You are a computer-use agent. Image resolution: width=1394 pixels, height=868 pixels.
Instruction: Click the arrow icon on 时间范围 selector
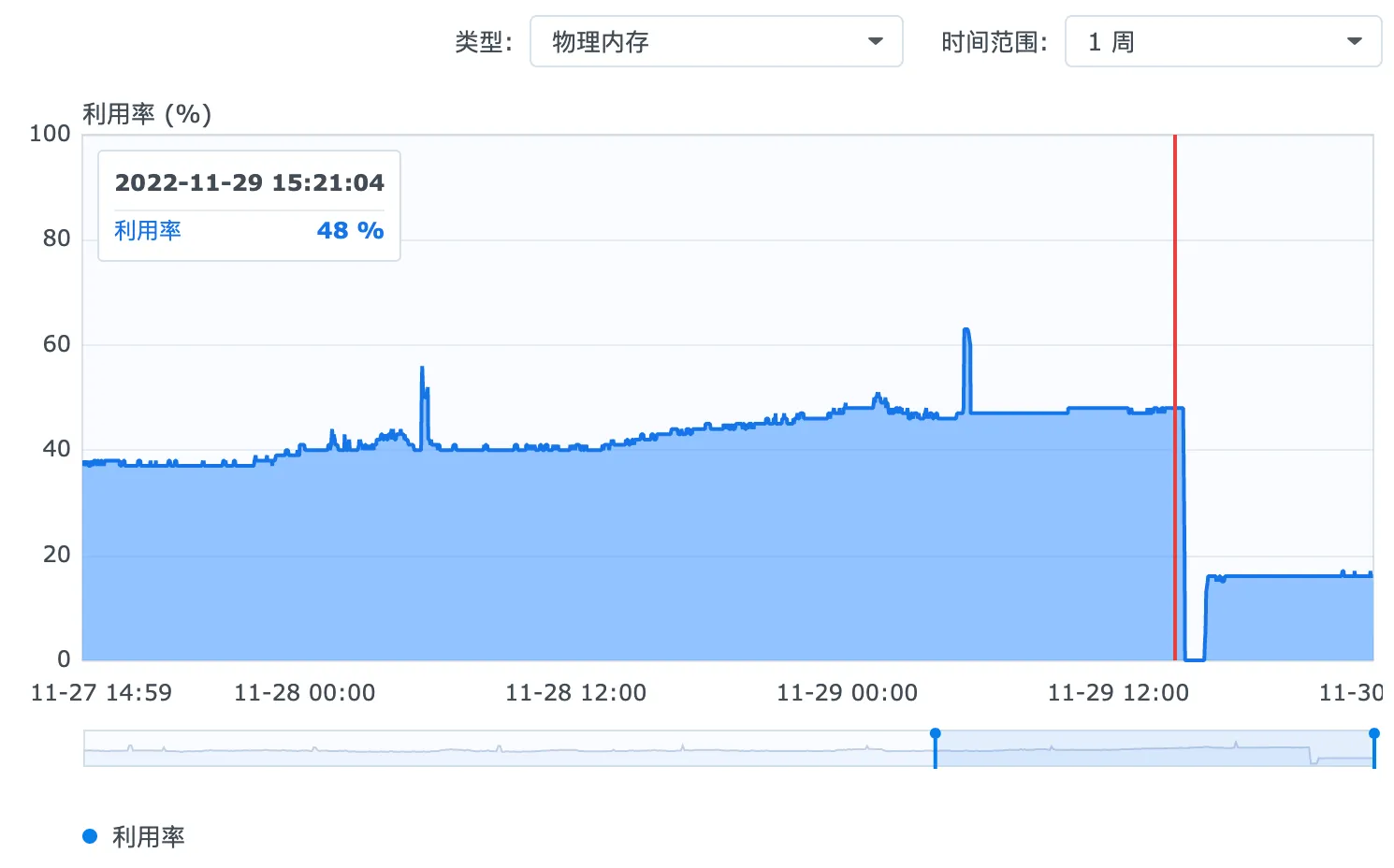[1354, 42]
